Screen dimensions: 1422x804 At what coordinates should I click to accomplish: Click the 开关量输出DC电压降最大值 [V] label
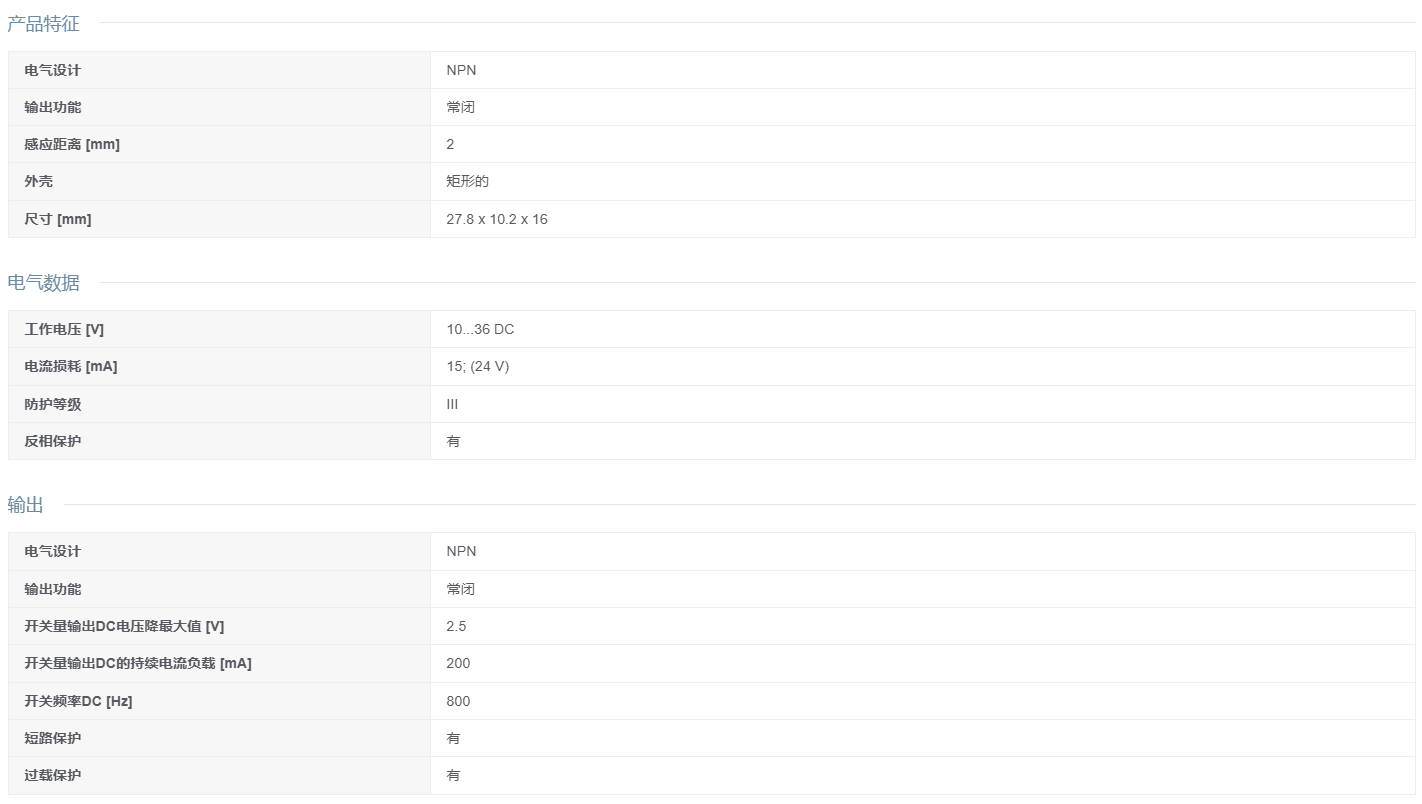pos(124,626)
